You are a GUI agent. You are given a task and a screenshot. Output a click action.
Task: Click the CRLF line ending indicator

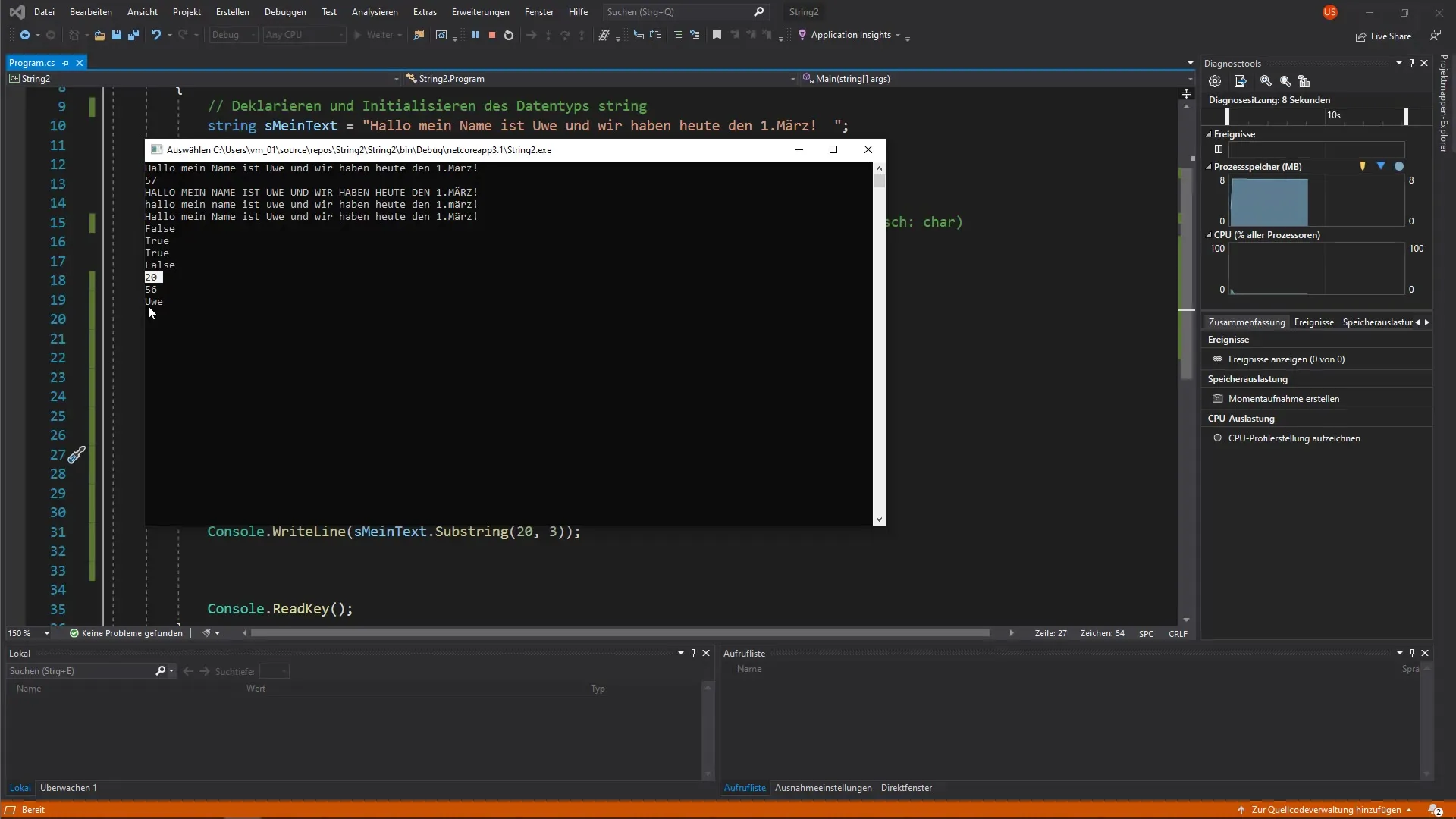pyautogui.click(x=1178, y=634)
